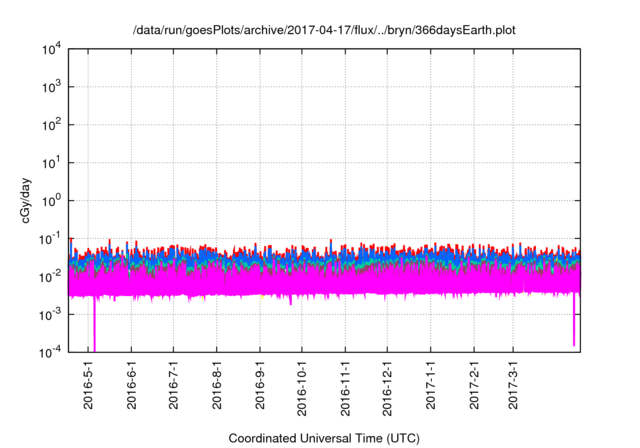This screenshot has width=640, height=448.
Task: Click the Coordinated Universal Time (UTC) axis label
Action: 325,438
